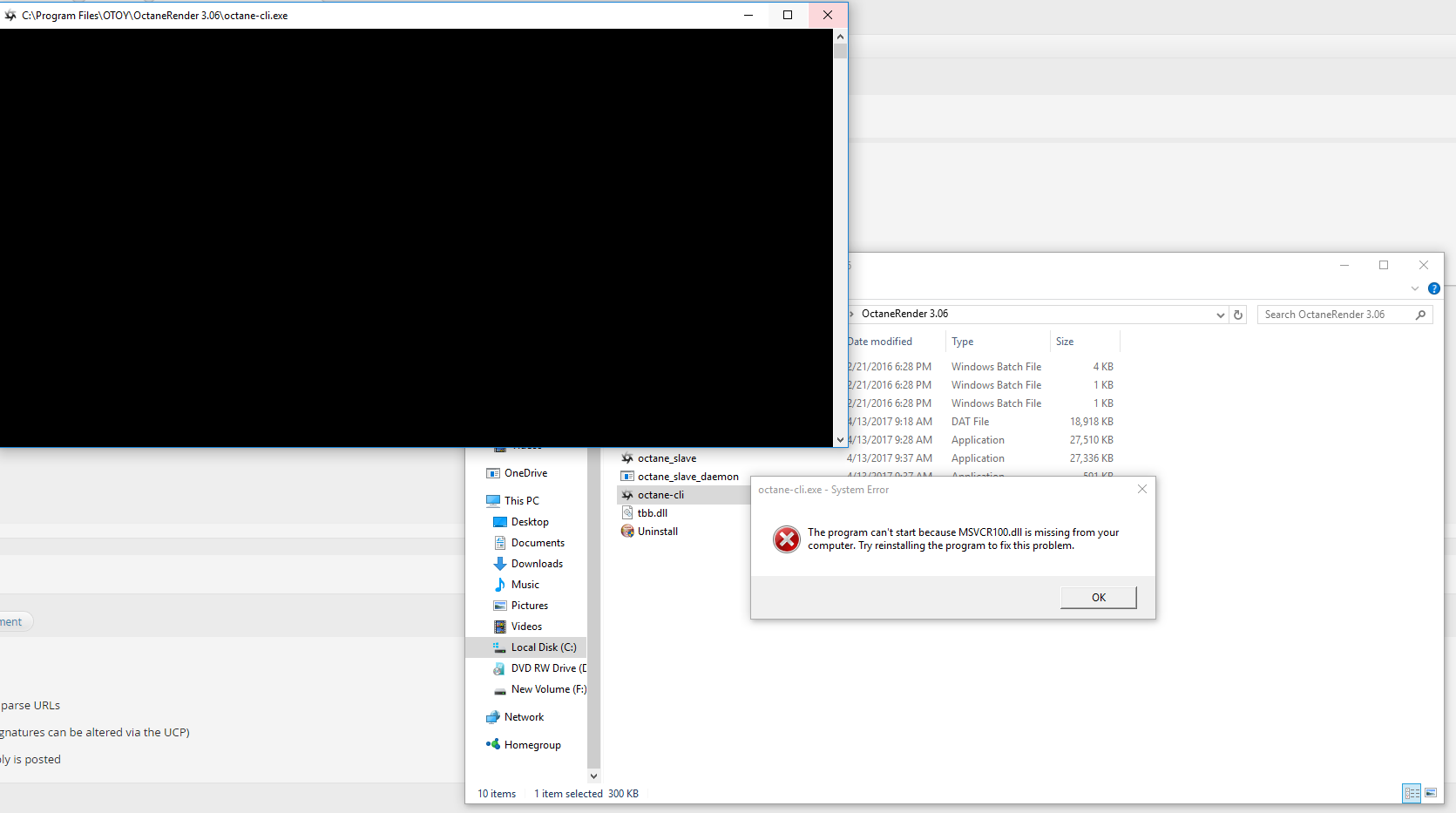Refresh the OneDrive 3.06 folder view

coord(1238,315)
